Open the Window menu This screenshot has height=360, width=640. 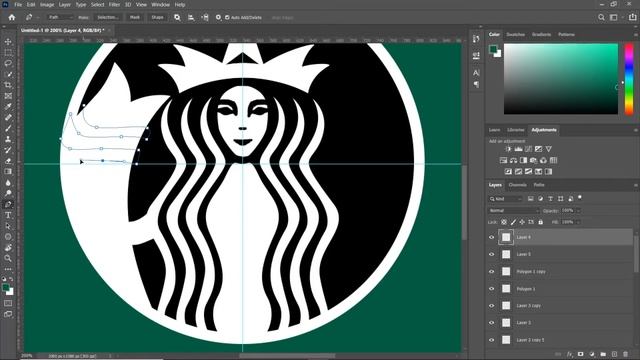point(160,5)
